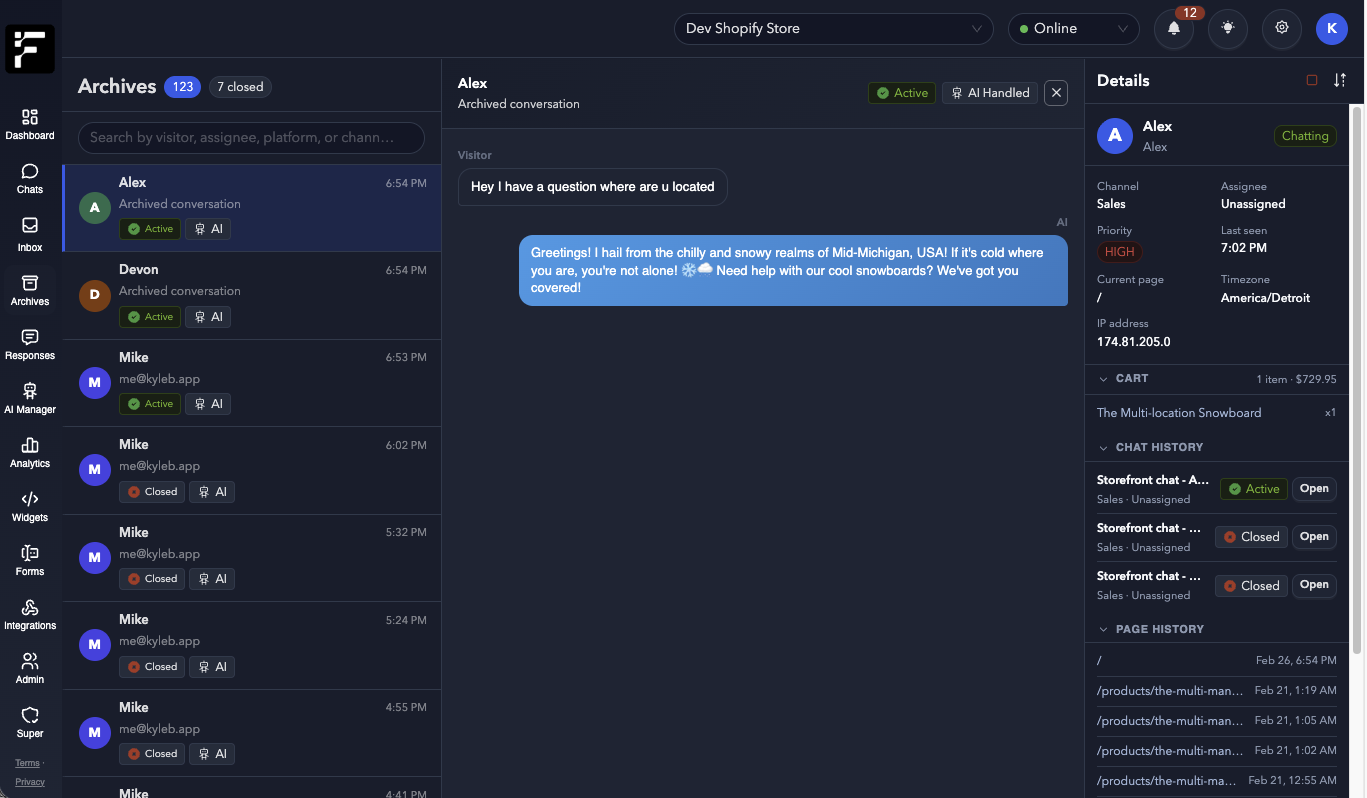The width and height of the screenshot is (1367, 798).
Task: Select Devon's archived conversation
Action: (252, 296)
